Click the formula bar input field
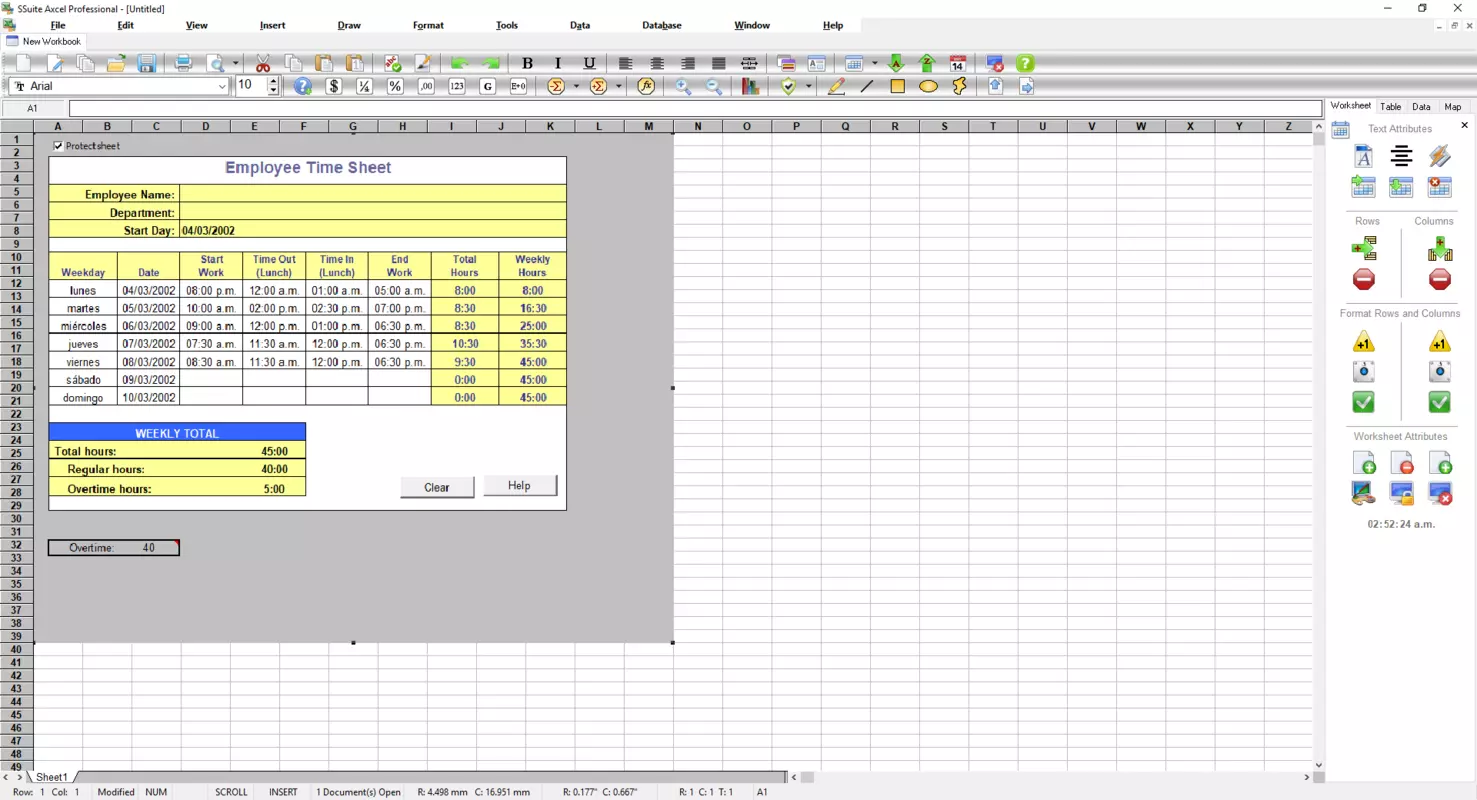 coord(695,108)
